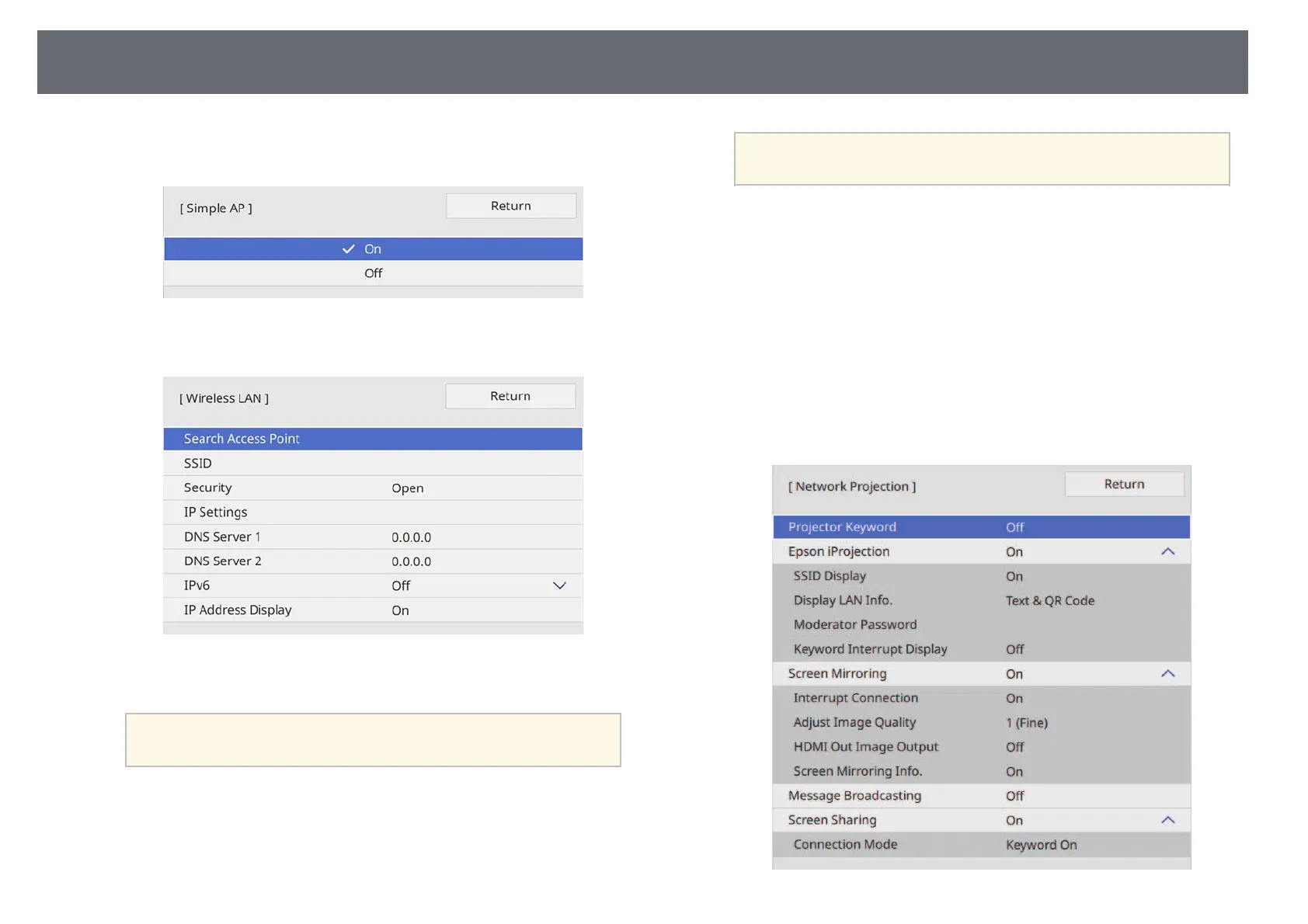The height and width of the screenshot is (924, 1308).
Task: Collapse the Screen Mirroring section chevron
Action: (1167, 674)
